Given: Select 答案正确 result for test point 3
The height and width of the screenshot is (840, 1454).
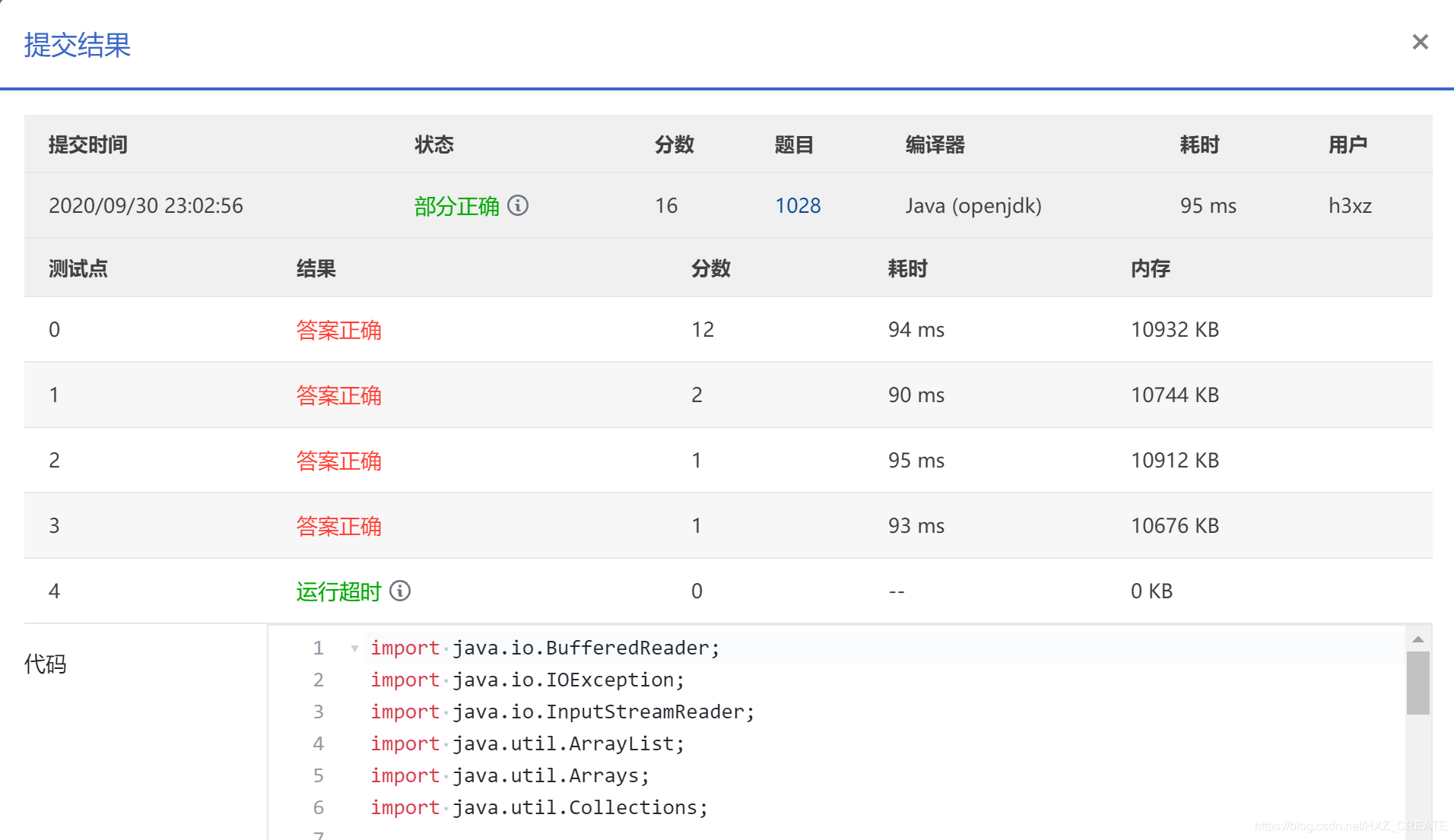Looking at the screenshot, I should coord(338,526).
